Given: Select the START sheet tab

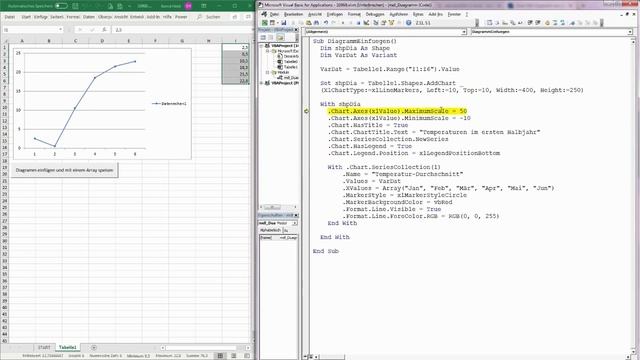Looking at the screenshot, I should click(x=44, y=348).
